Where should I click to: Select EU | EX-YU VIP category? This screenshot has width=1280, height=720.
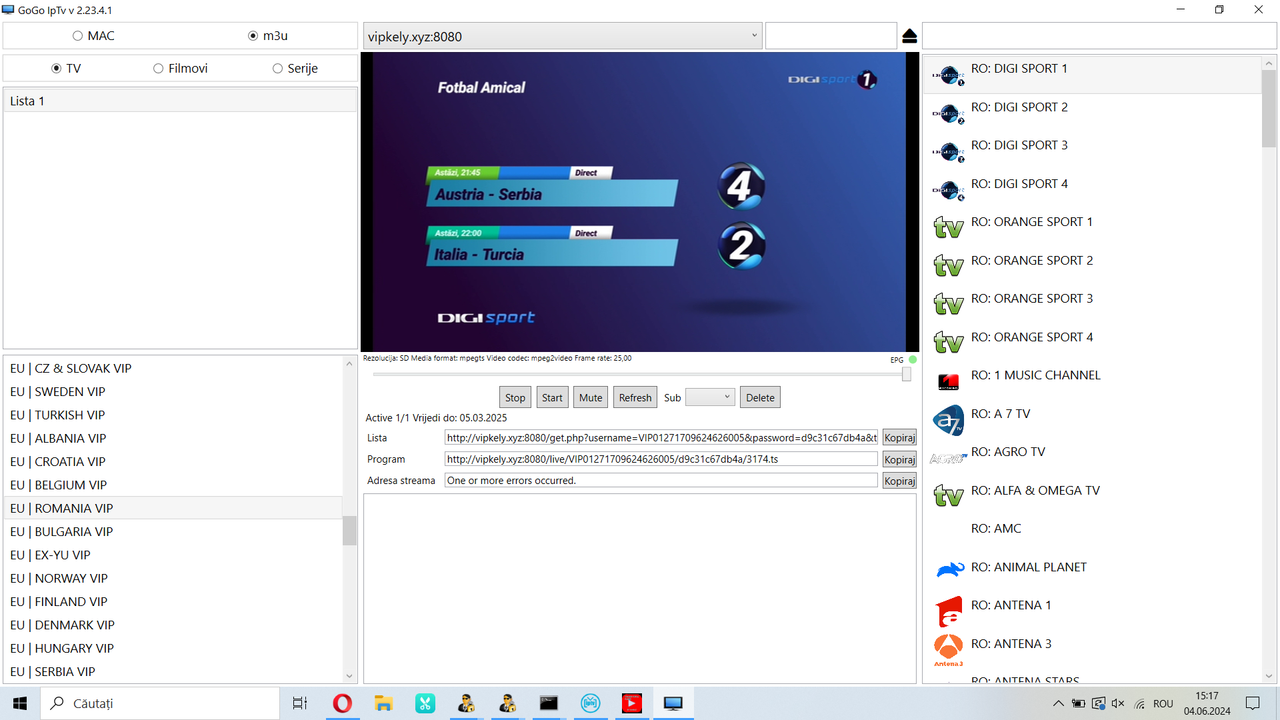point(172,555)
